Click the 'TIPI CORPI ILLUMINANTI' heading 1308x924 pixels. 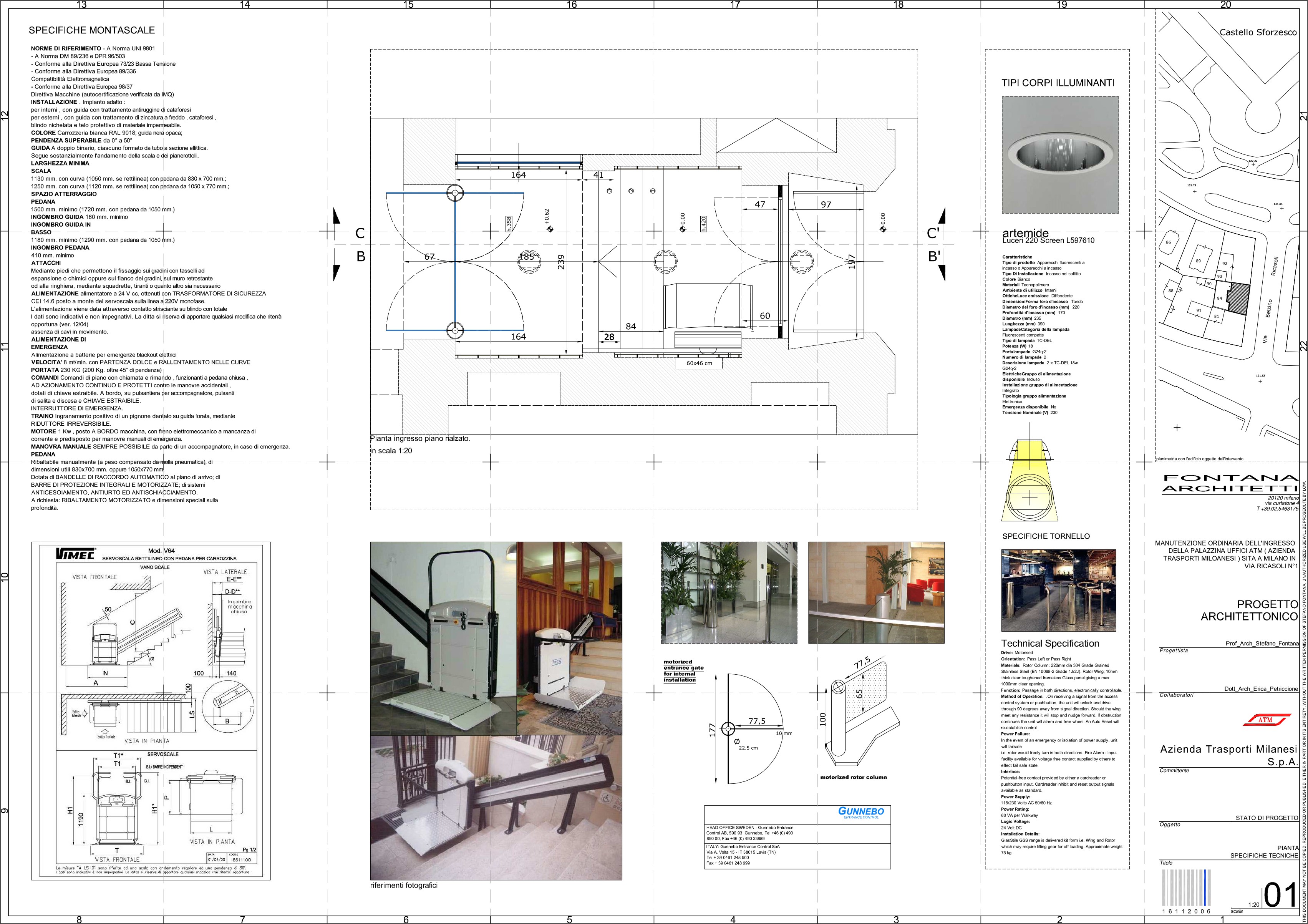pos(1057,83)
